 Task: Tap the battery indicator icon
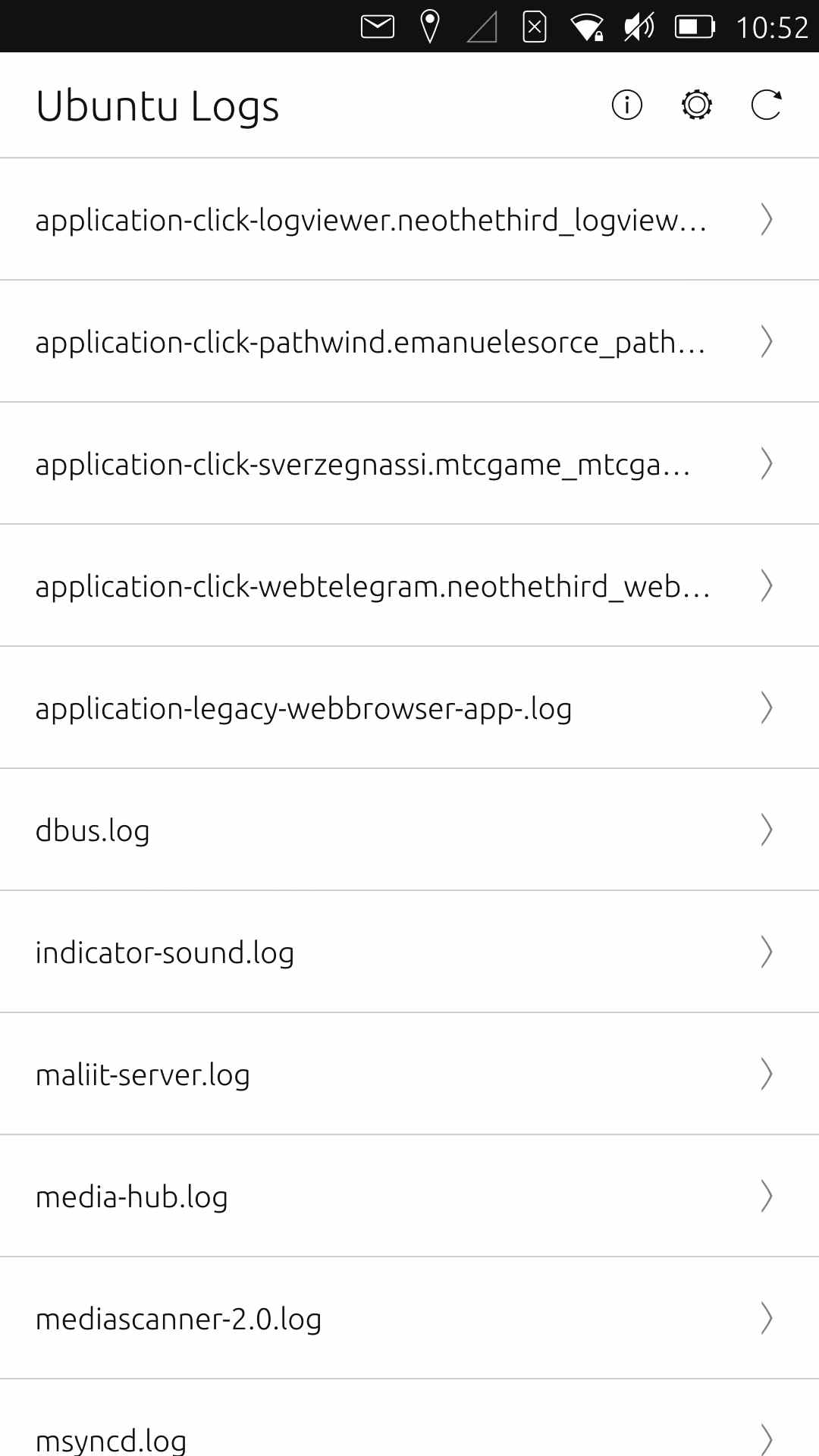tap(695, 27)
